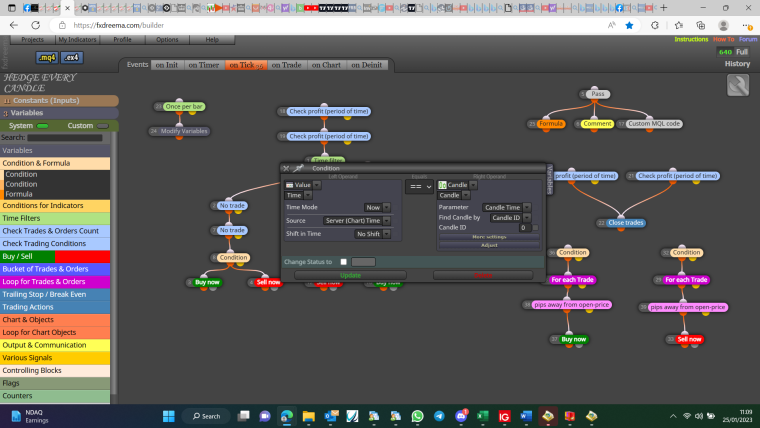Download the .ex4 compiled file
760x428 pixels.
point(72,57)
